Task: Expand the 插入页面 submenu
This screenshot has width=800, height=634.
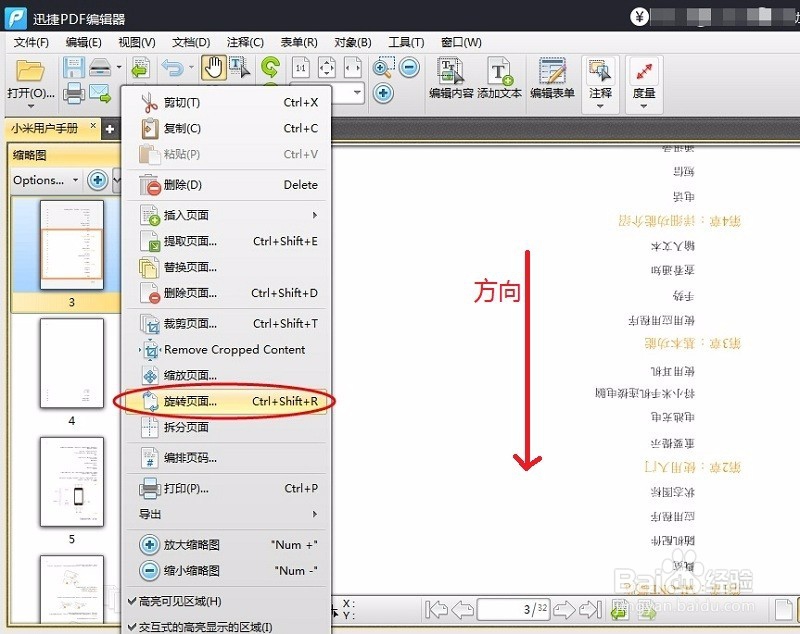Action: coord(226,215)
